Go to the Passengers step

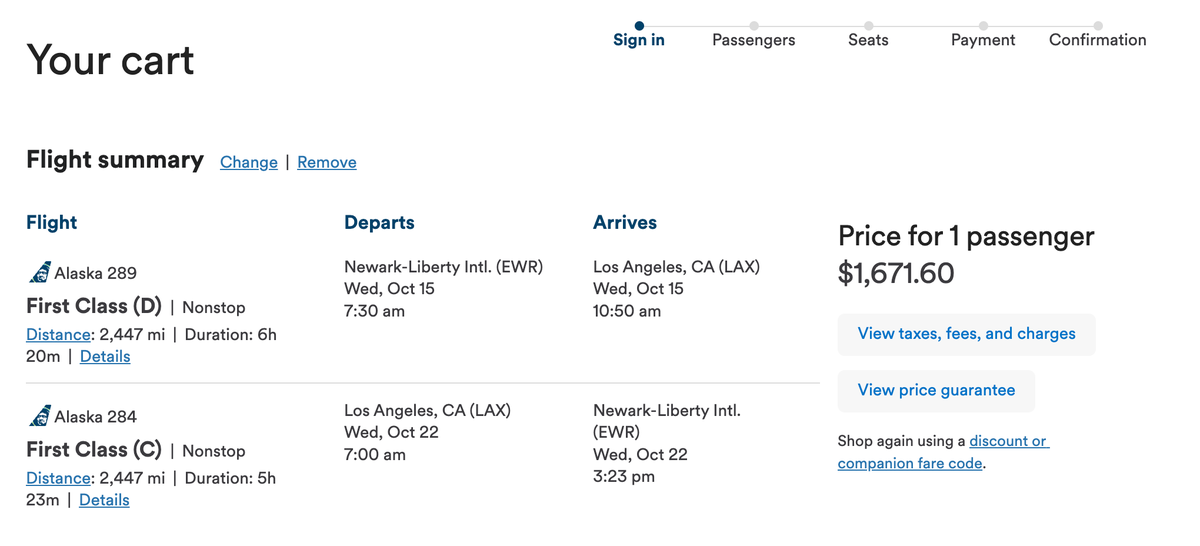(754, 40)
